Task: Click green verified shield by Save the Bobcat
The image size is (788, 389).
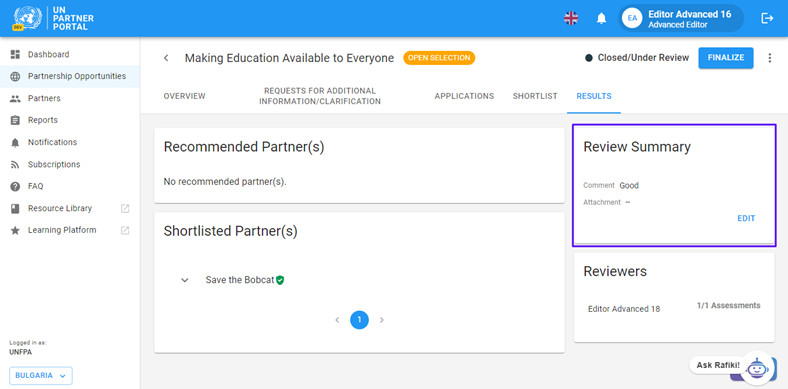Action: [x=280, y=280]
